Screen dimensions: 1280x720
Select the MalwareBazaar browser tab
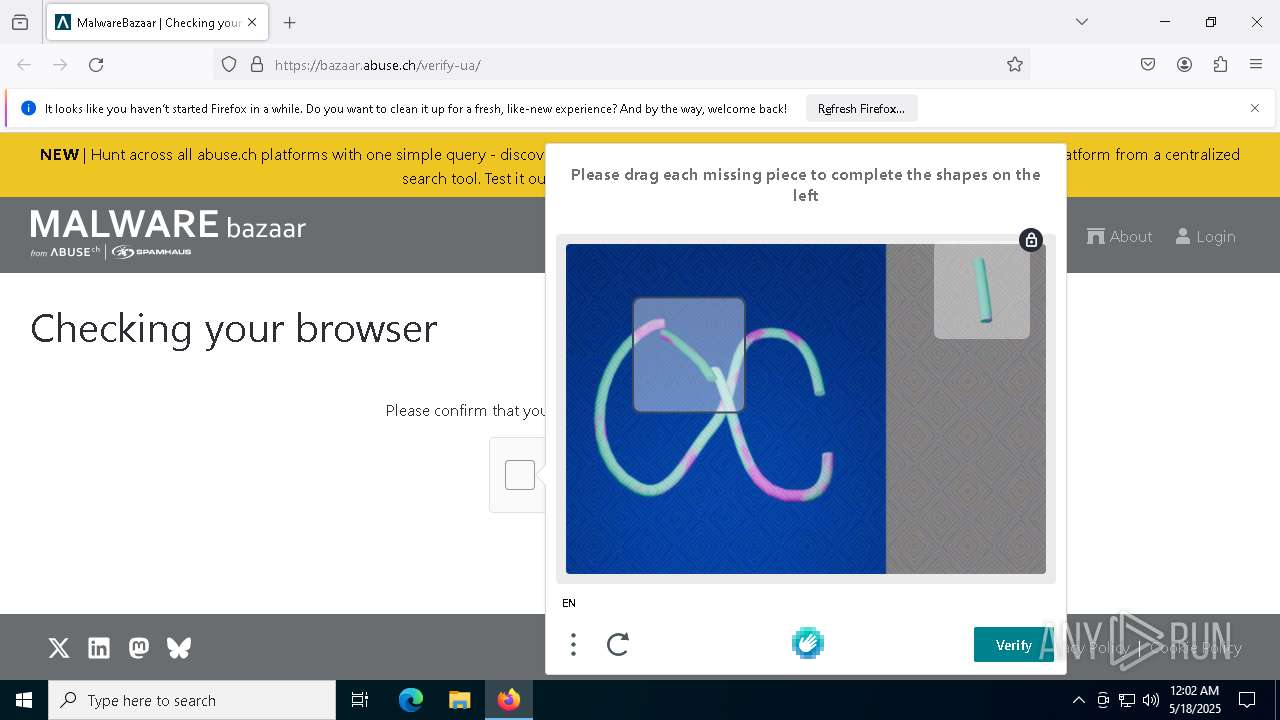(157, 22)
